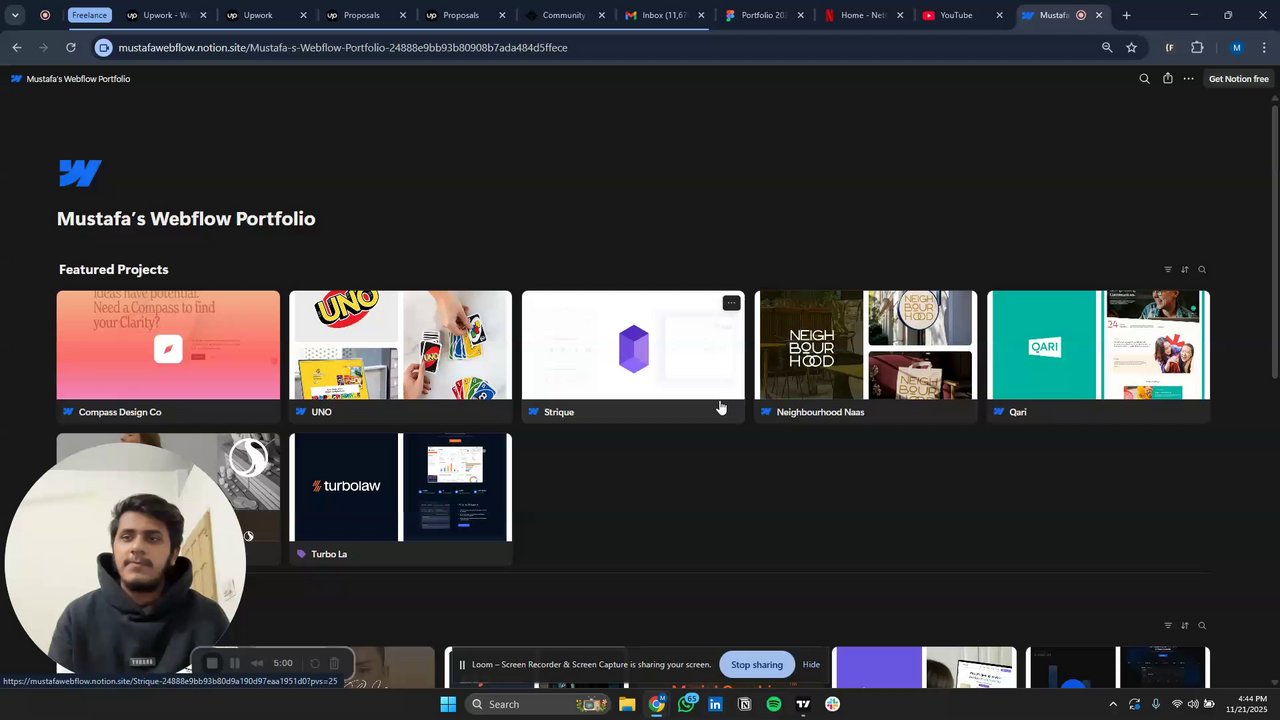Switch to the first Proposals tab

point(362,15)
